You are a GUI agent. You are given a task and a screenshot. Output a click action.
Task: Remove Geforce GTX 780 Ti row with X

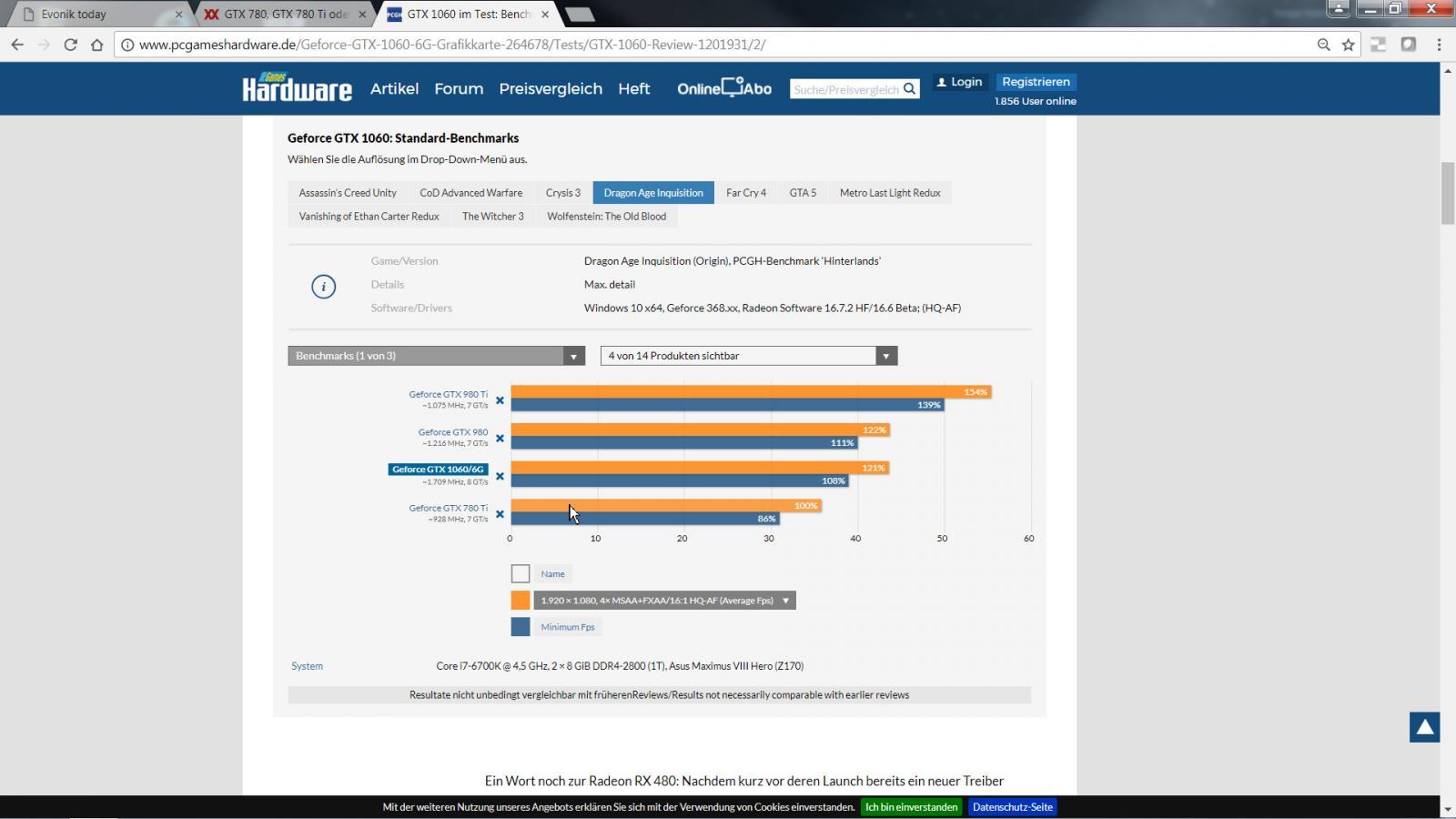point(500,514)
